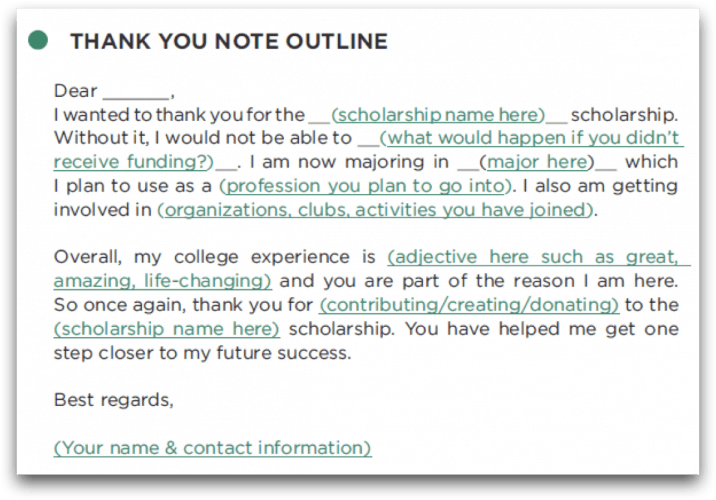716x500 pixels.
Task: Click 'adjective here such as great' placeholder
Action: coord(538,257)
